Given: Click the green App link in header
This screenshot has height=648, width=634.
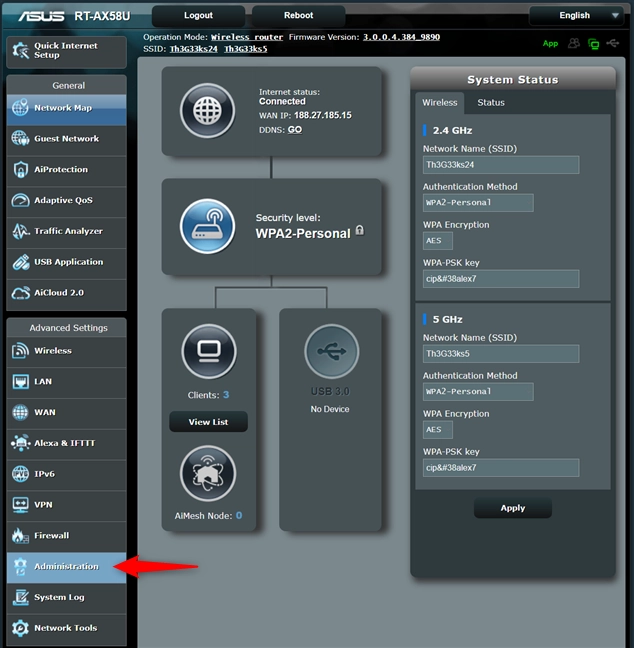Looking at the screenshot, I should point(550,43).
